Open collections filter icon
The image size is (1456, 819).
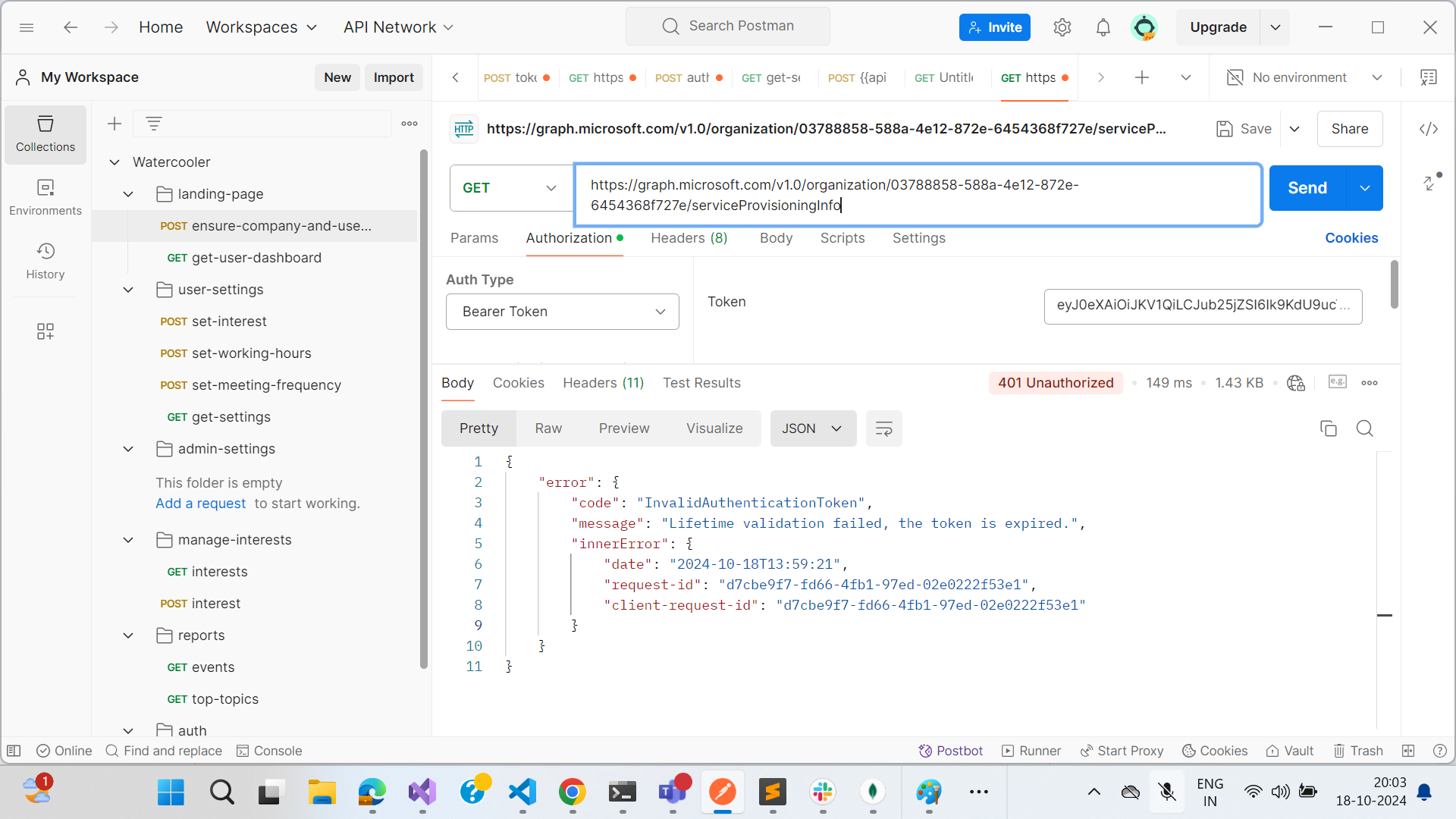[x=154, y=124]
